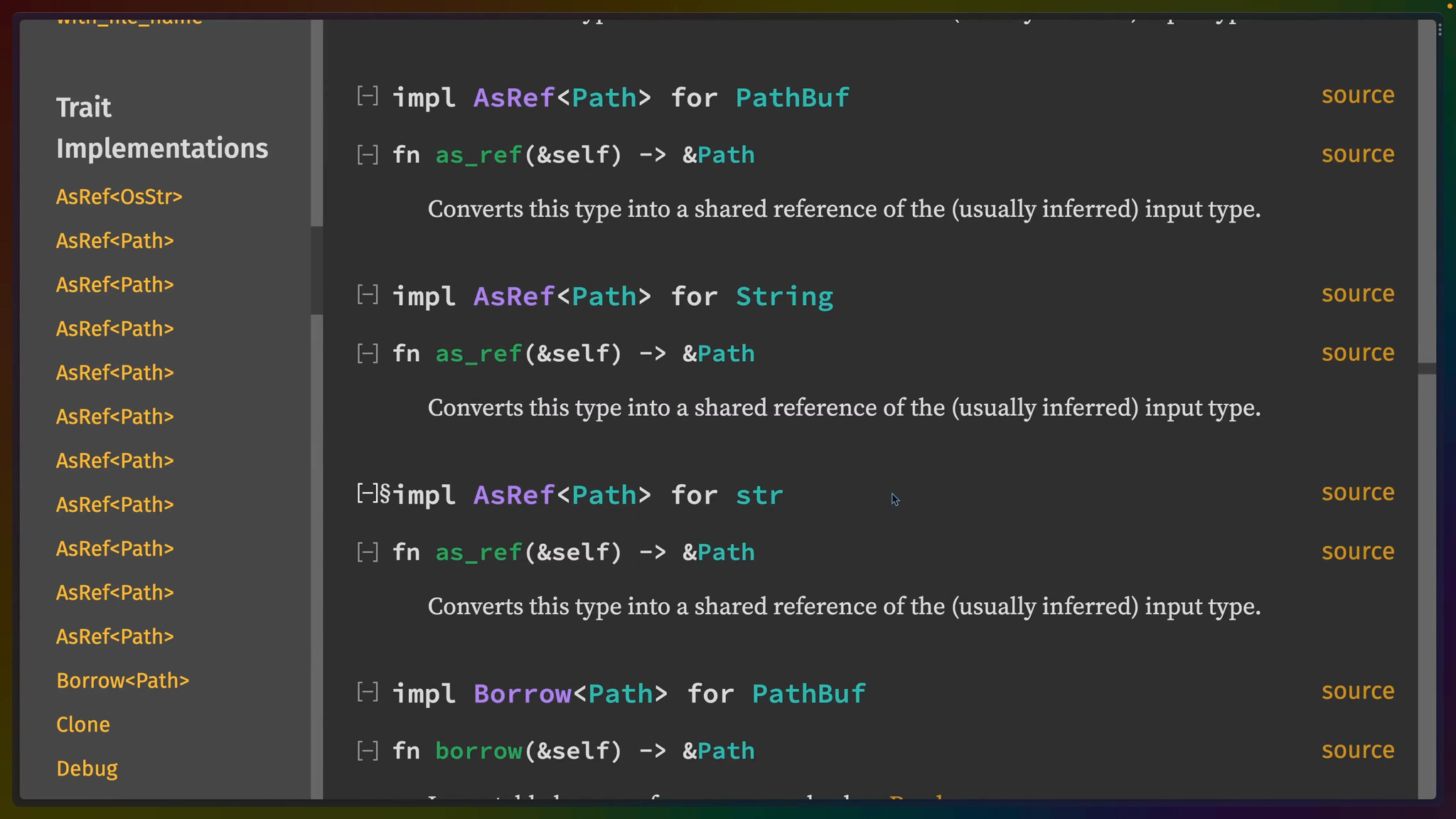Image resolution: width=1456 pixels, height=819 pixels.
Task: Open source for impl AsRef<Path> for PathBuf
Action: tap(1356, 95)
